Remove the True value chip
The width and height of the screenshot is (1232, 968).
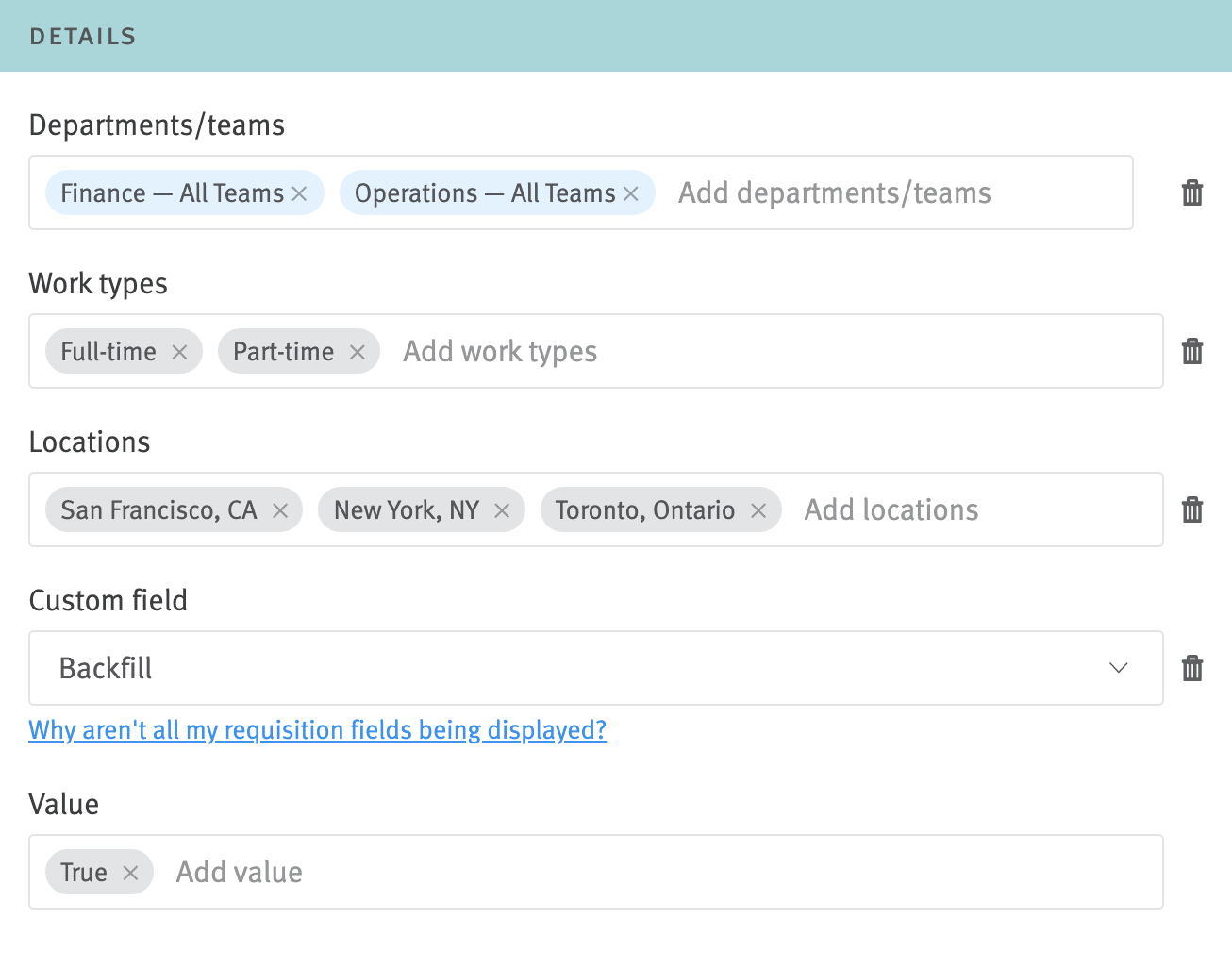coord(131,872)
